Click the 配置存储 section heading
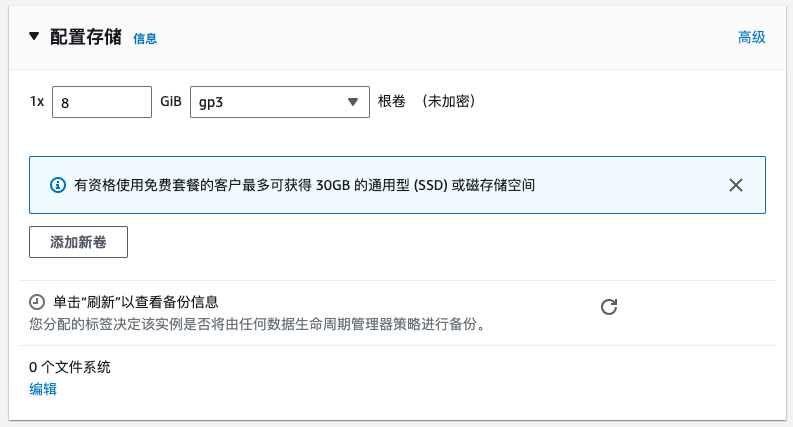The height and width of the screenshot is (427, 793). click(x=86, y=37)
